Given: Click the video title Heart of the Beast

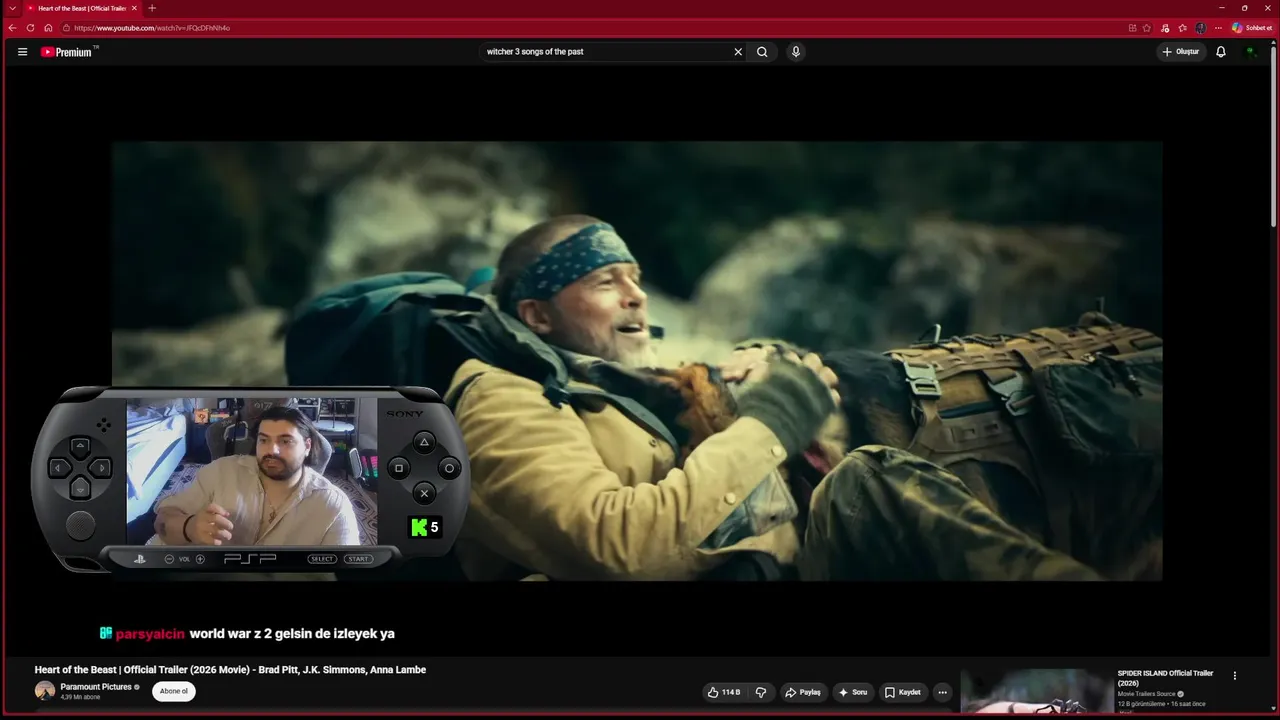Looking at the screenshot, I should click(230, 670).
